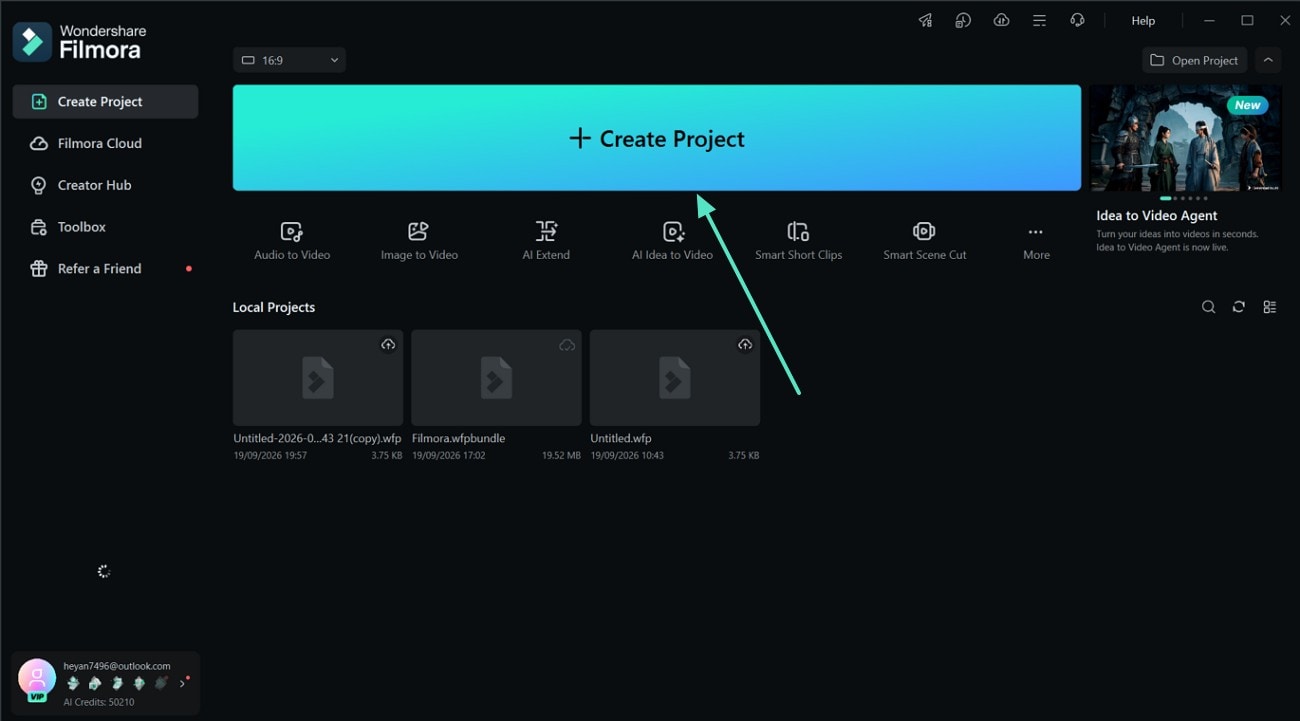Image resolution: width=1300 pixels, height=721 pixels.
Task: Open Refer a Friend
Action: pyautogui.click(x=105, y=269)
